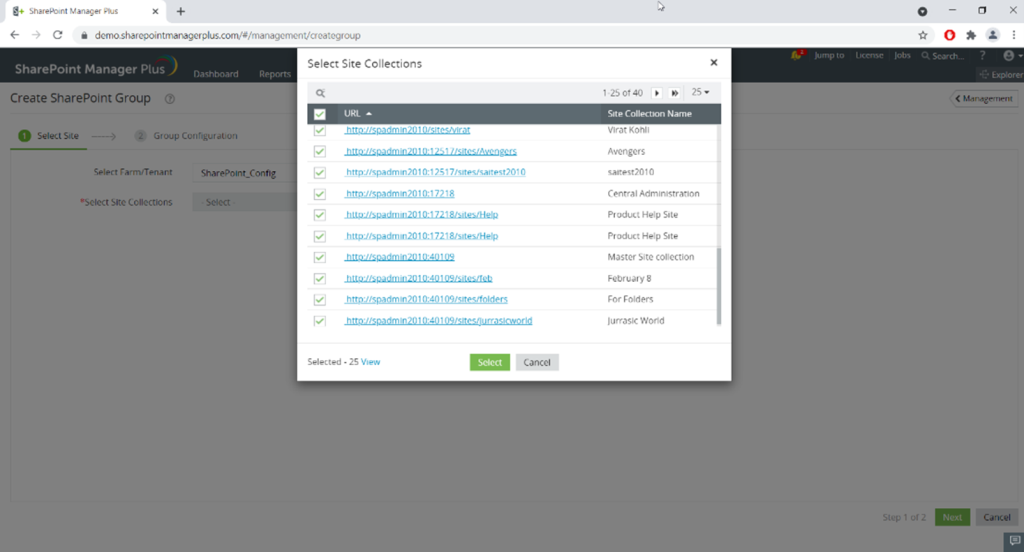Uncheck the saitest2010 site collection

point(319,172)
